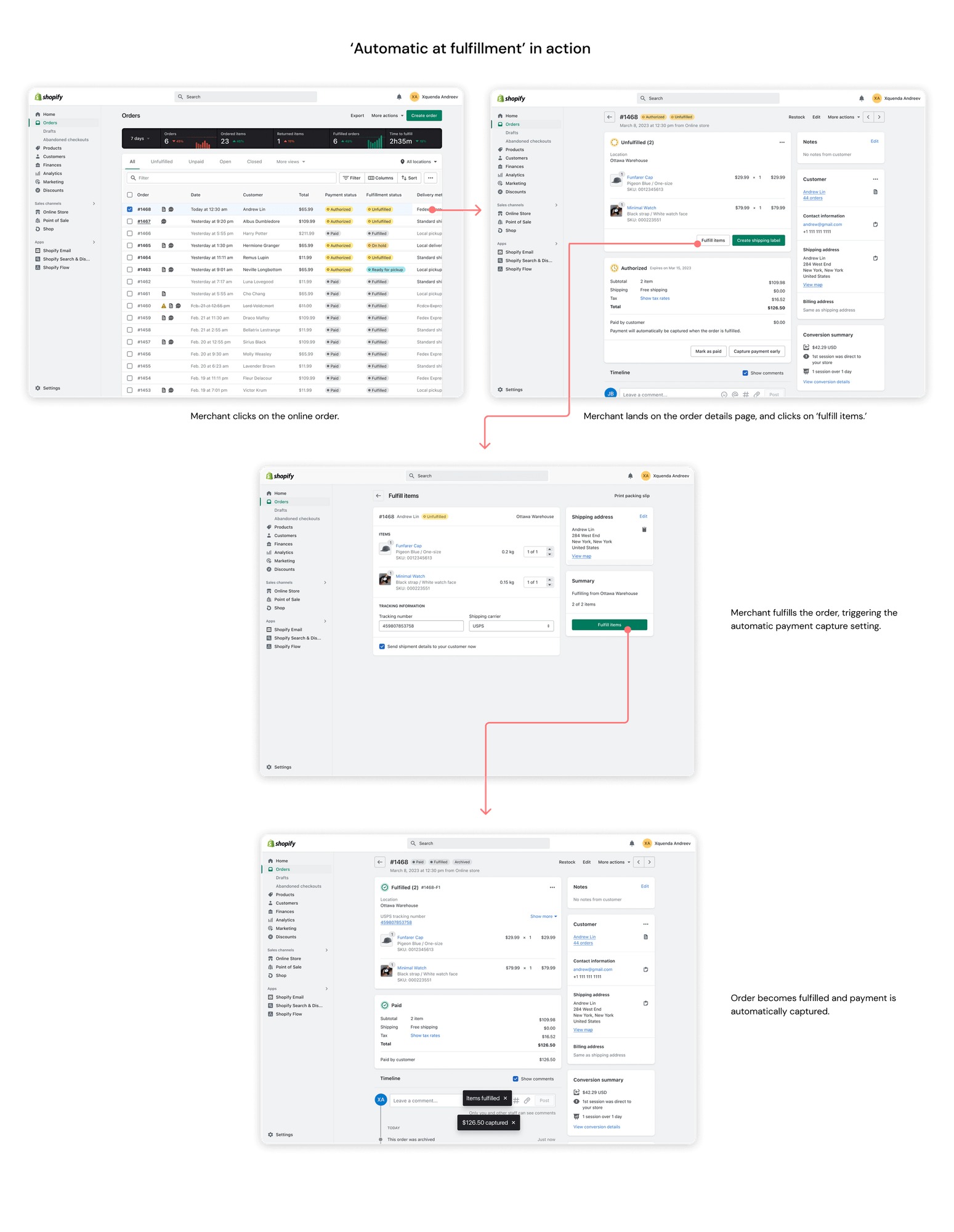This screenshot has width=954, height=1232.
Task: Toggle select-all checkbox in orders table header
Action: point(129,195)
